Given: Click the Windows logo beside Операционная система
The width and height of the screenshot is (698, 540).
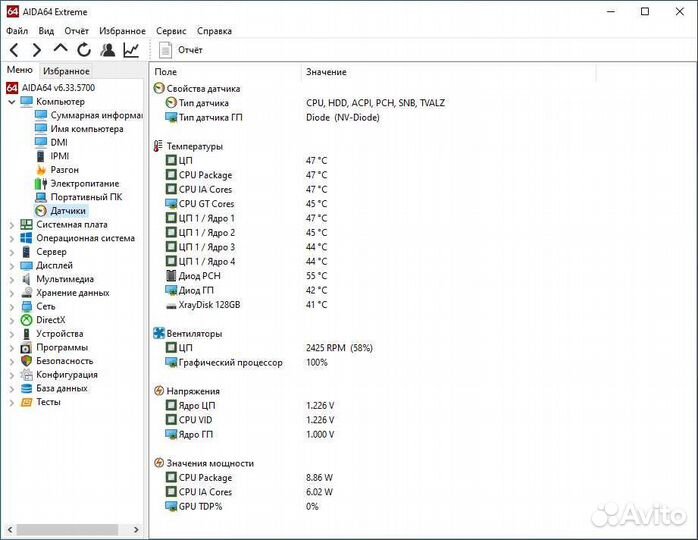Looking at the screenshot, I should tap(27, 238).
